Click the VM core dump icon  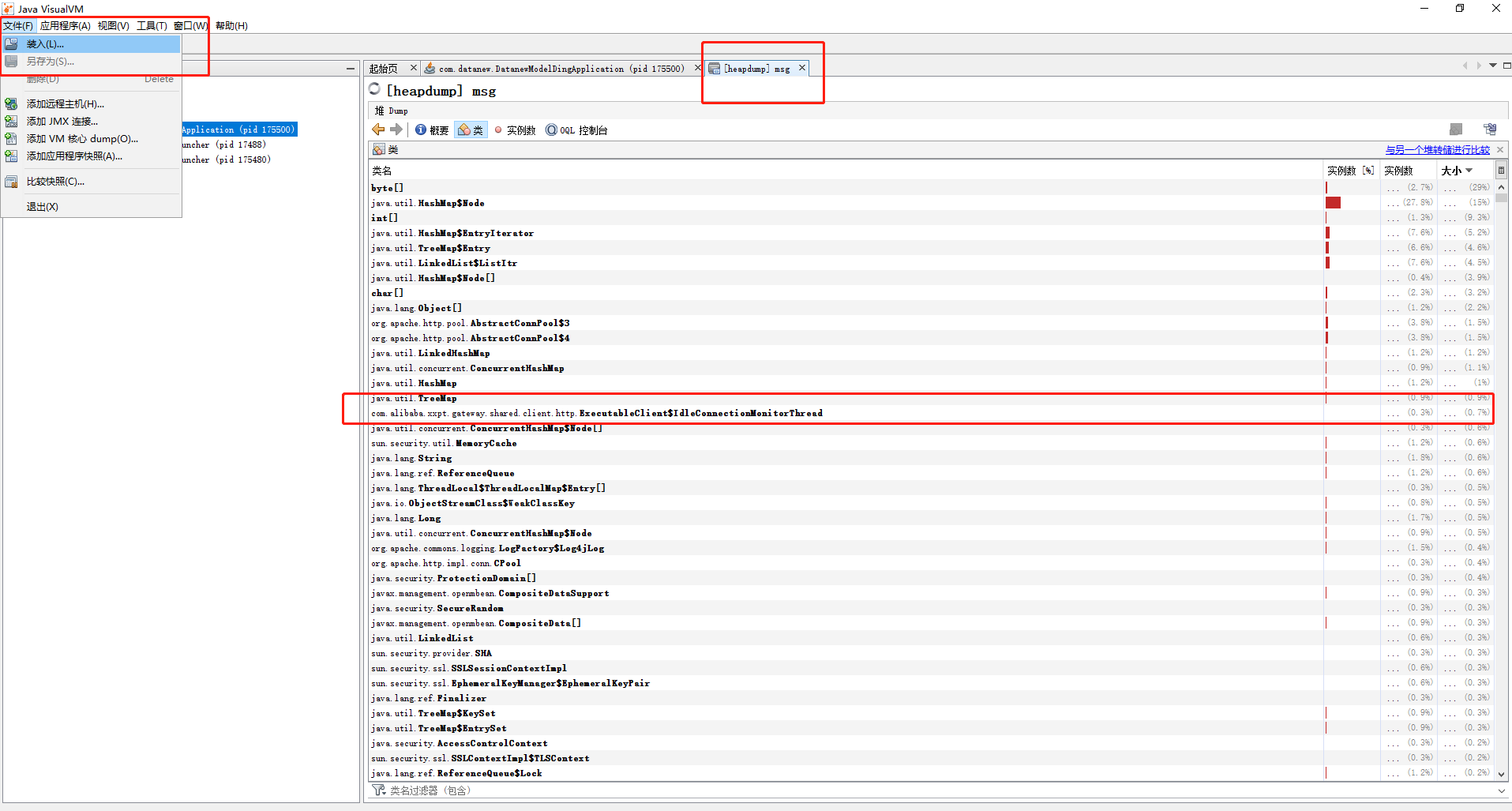pos(11,139)
